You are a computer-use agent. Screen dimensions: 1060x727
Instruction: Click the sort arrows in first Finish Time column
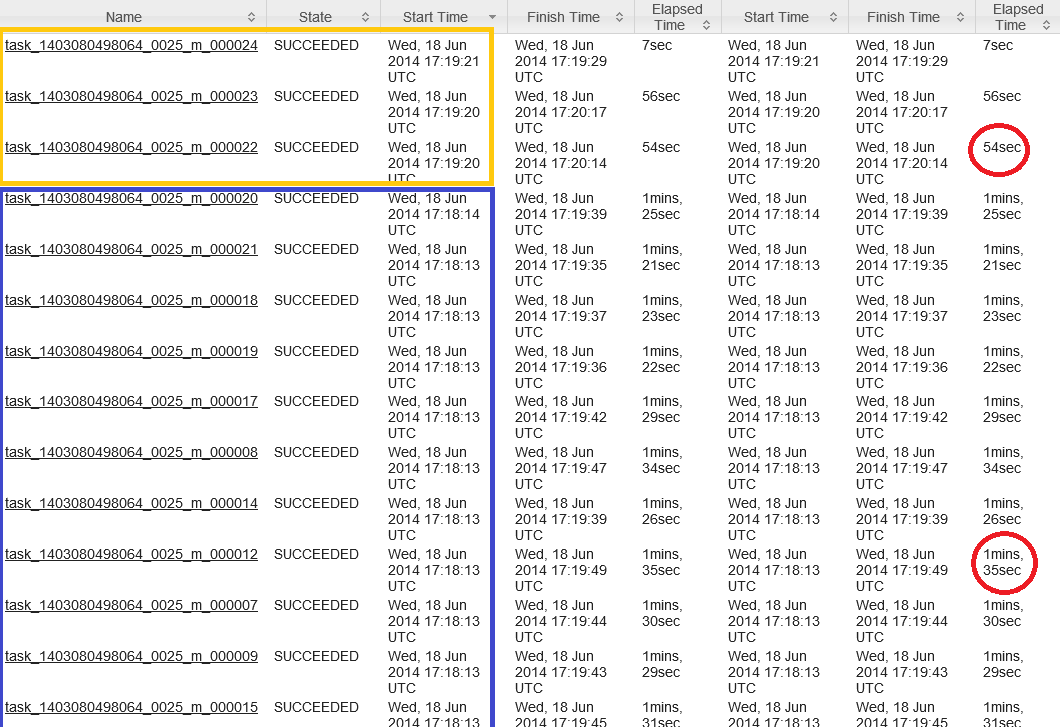(x=620, y=17)
